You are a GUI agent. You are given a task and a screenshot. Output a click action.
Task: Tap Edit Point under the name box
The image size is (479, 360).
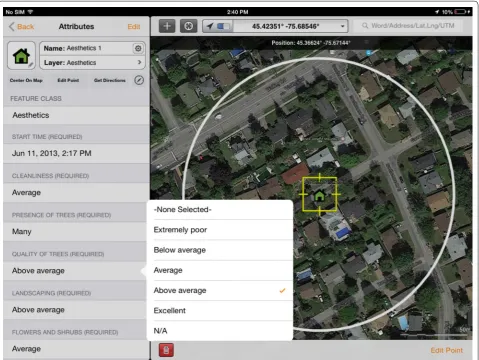[x=68, y=80]
